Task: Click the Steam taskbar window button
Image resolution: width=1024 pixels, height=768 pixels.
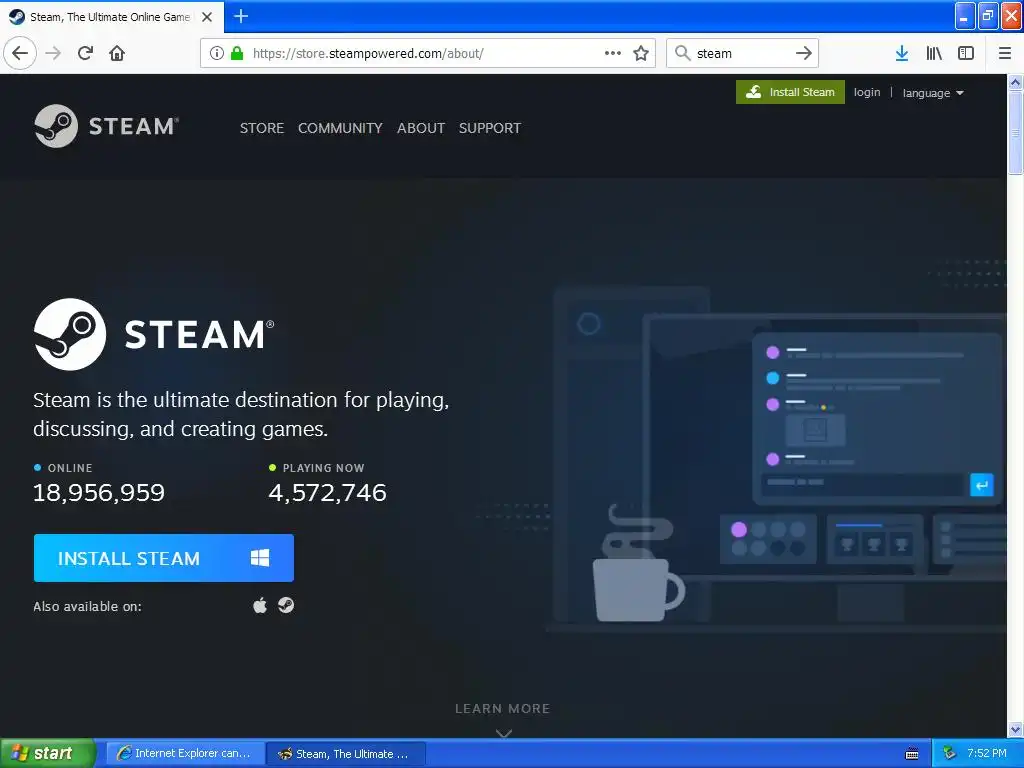Action: [347, 754]
